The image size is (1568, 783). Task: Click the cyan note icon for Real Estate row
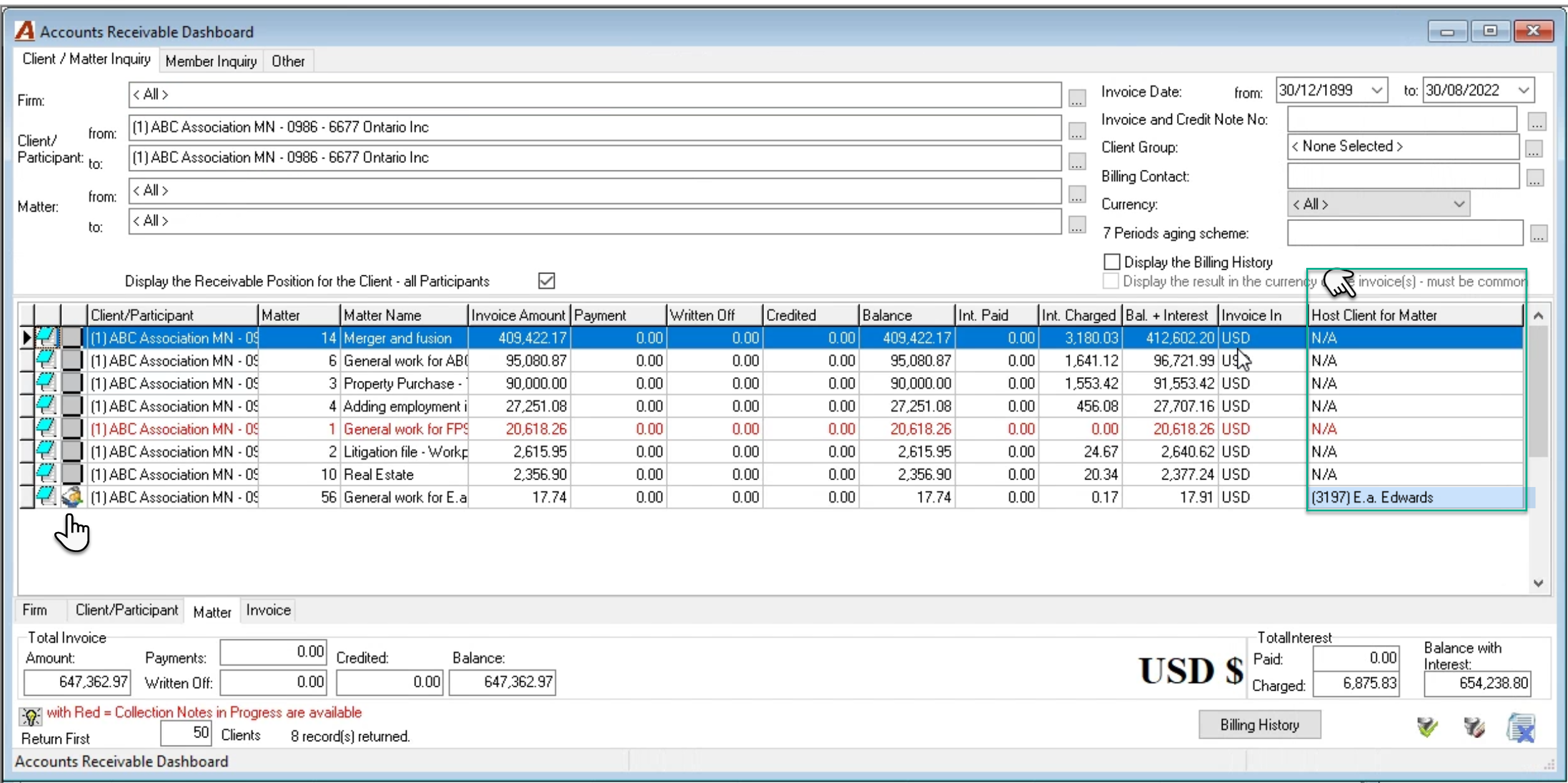click(46, 475)
